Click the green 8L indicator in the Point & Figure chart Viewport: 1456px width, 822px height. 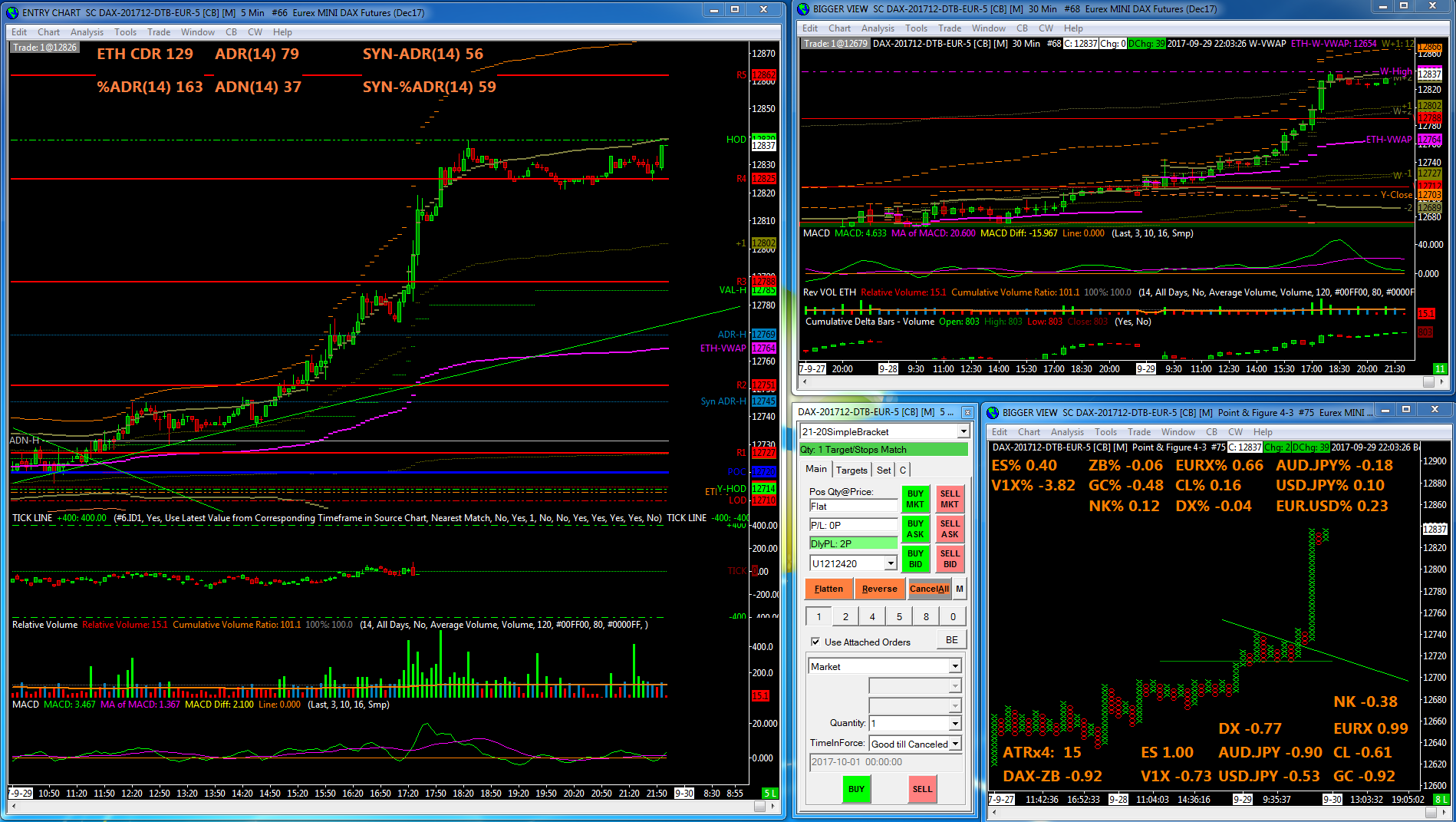pyautogui.click(x=1441, y=799)
